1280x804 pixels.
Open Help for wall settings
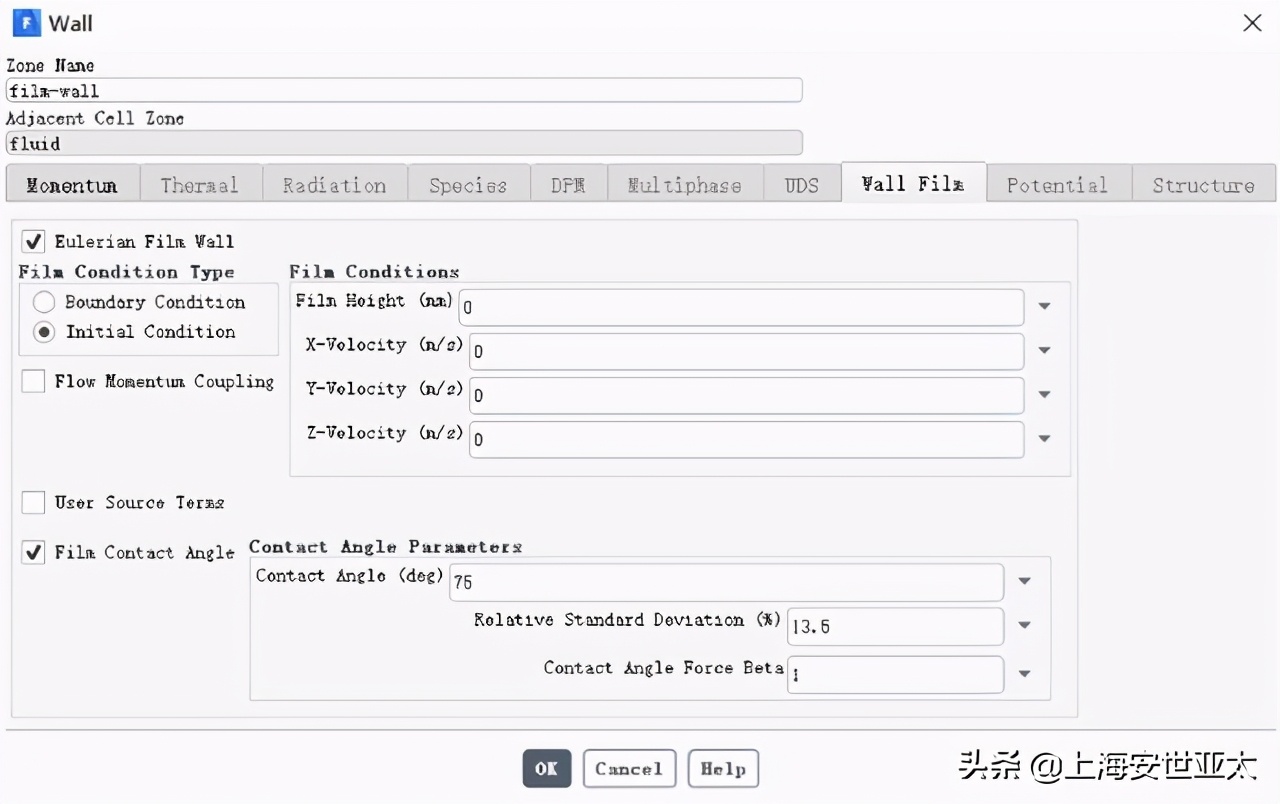click(x=723, y=769)
